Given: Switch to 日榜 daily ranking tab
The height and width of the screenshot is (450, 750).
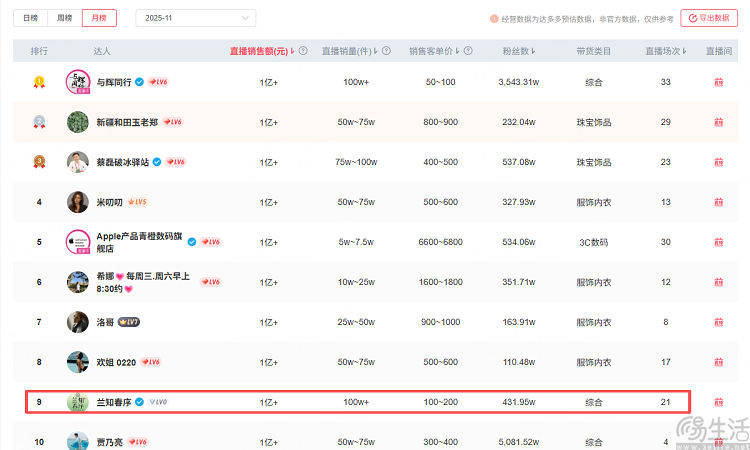Looking at the screenshot, I should [x=31, y=18].
